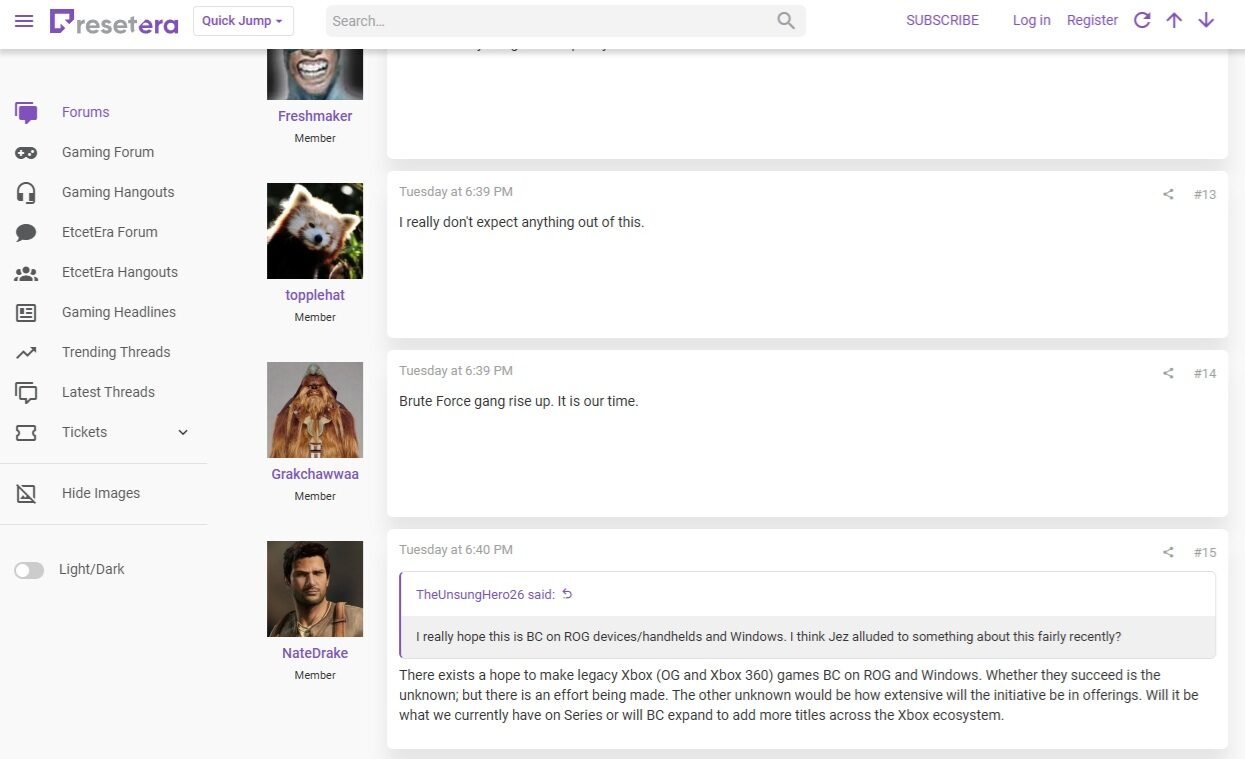Click the search magnifier icon
Image resolution: width=1245 pixels, height=759 pixels.
click(786, 20)
